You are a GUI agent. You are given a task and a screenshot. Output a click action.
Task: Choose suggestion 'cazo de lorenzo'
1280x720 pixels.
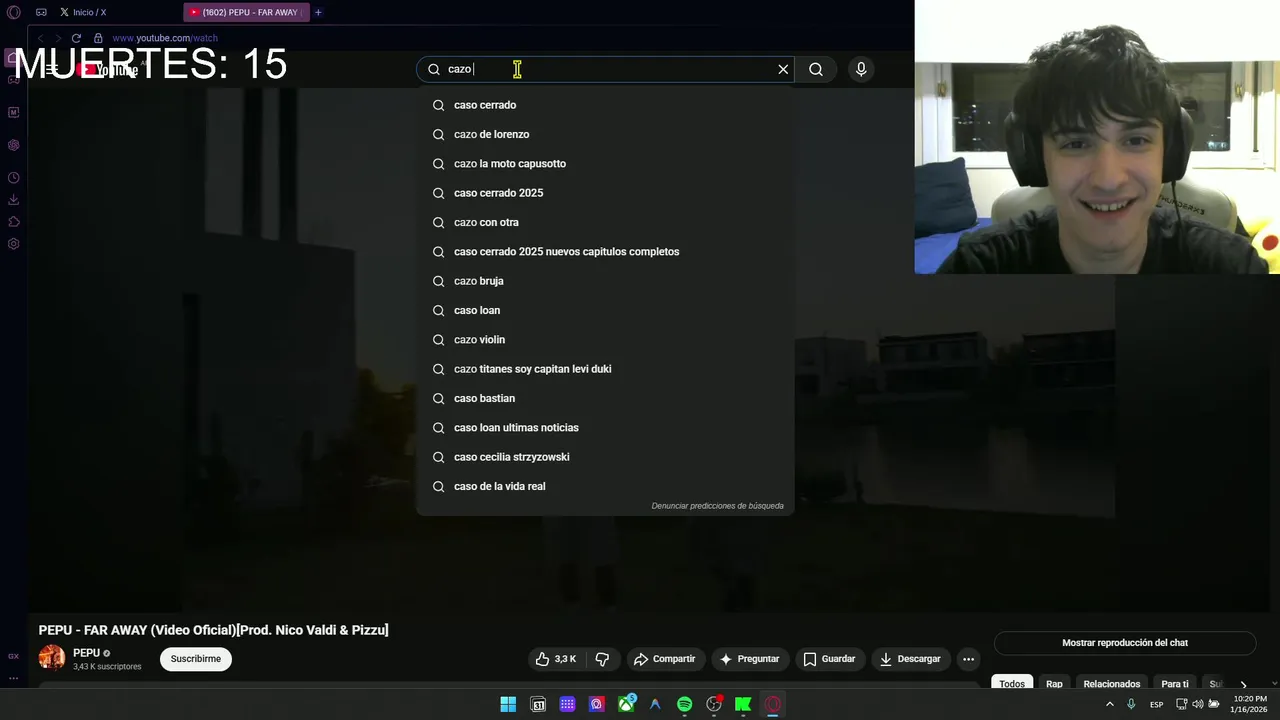605,134
